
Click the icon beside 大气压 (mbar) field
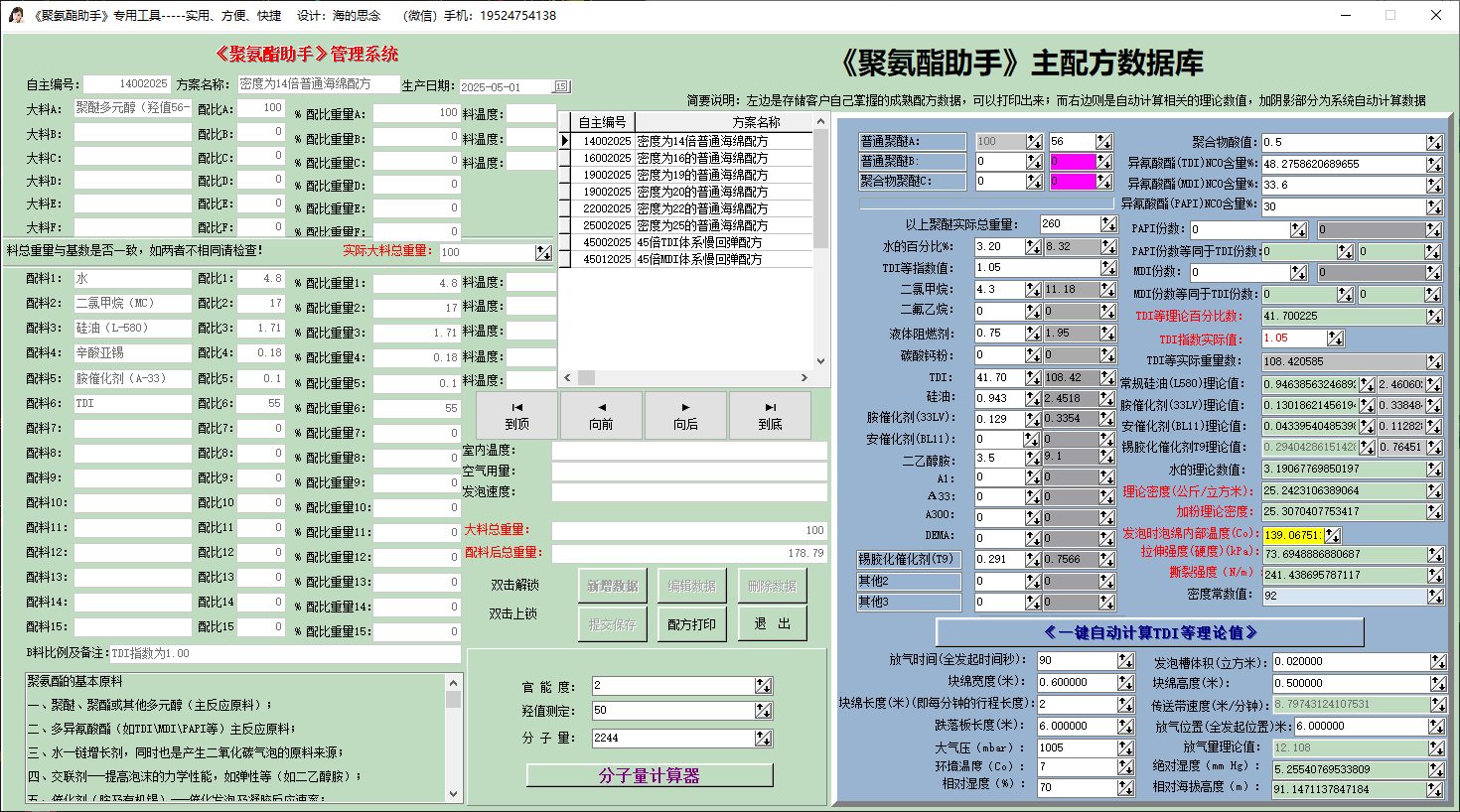coord(1125,748)
